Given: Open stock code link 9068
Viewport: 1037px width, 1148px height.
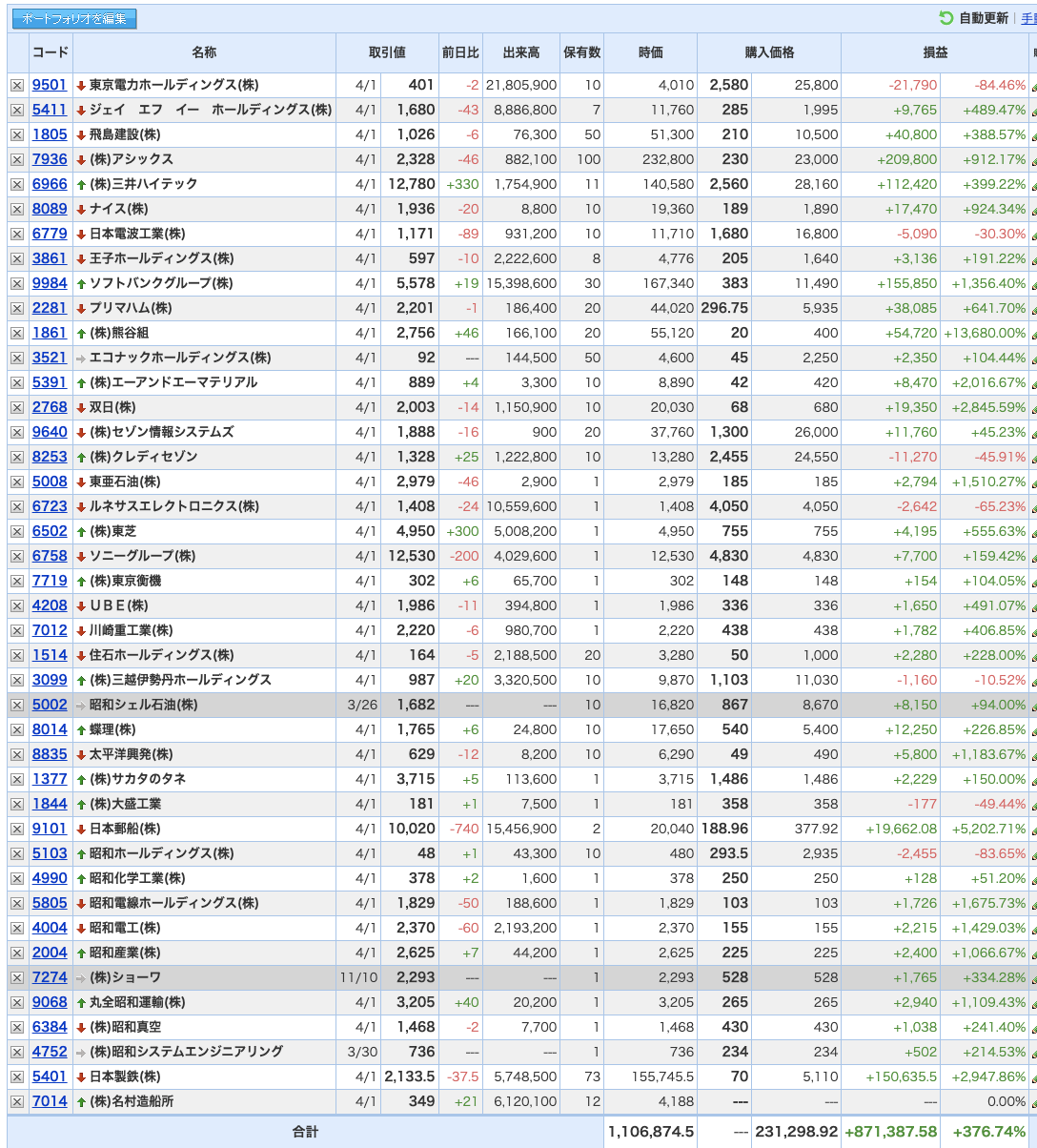Looking at the screenshot, I should point(50,1002).
